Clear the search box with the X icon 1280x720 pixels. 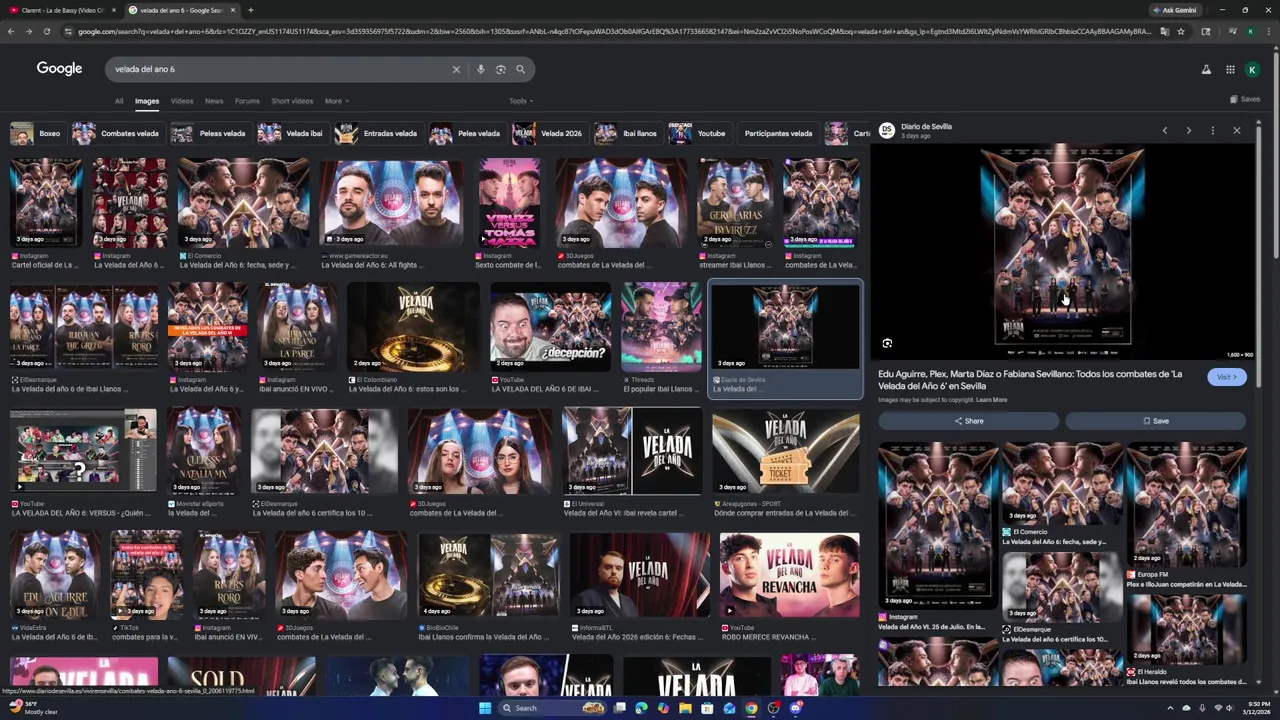[x=456, y=69]
